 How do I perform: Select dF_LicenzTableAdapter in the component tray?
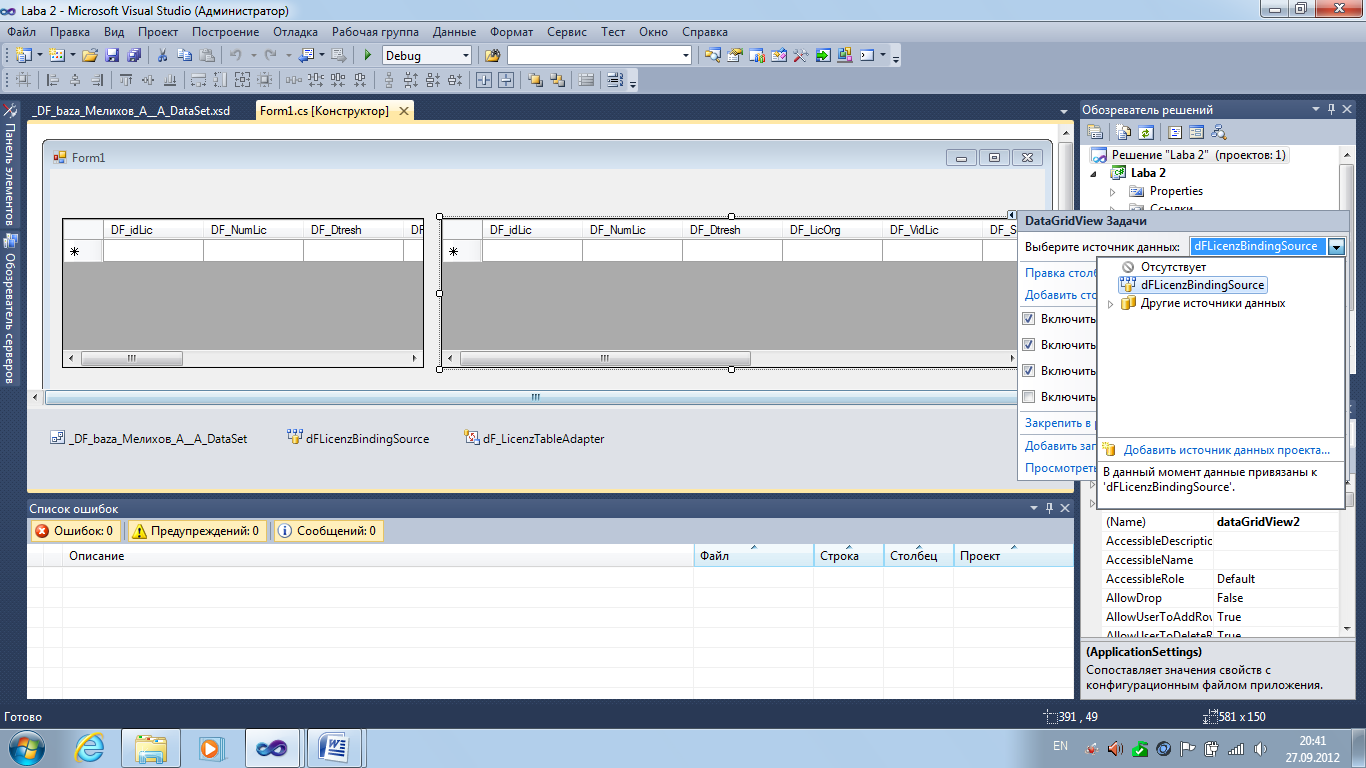click(x=534, y=438)
